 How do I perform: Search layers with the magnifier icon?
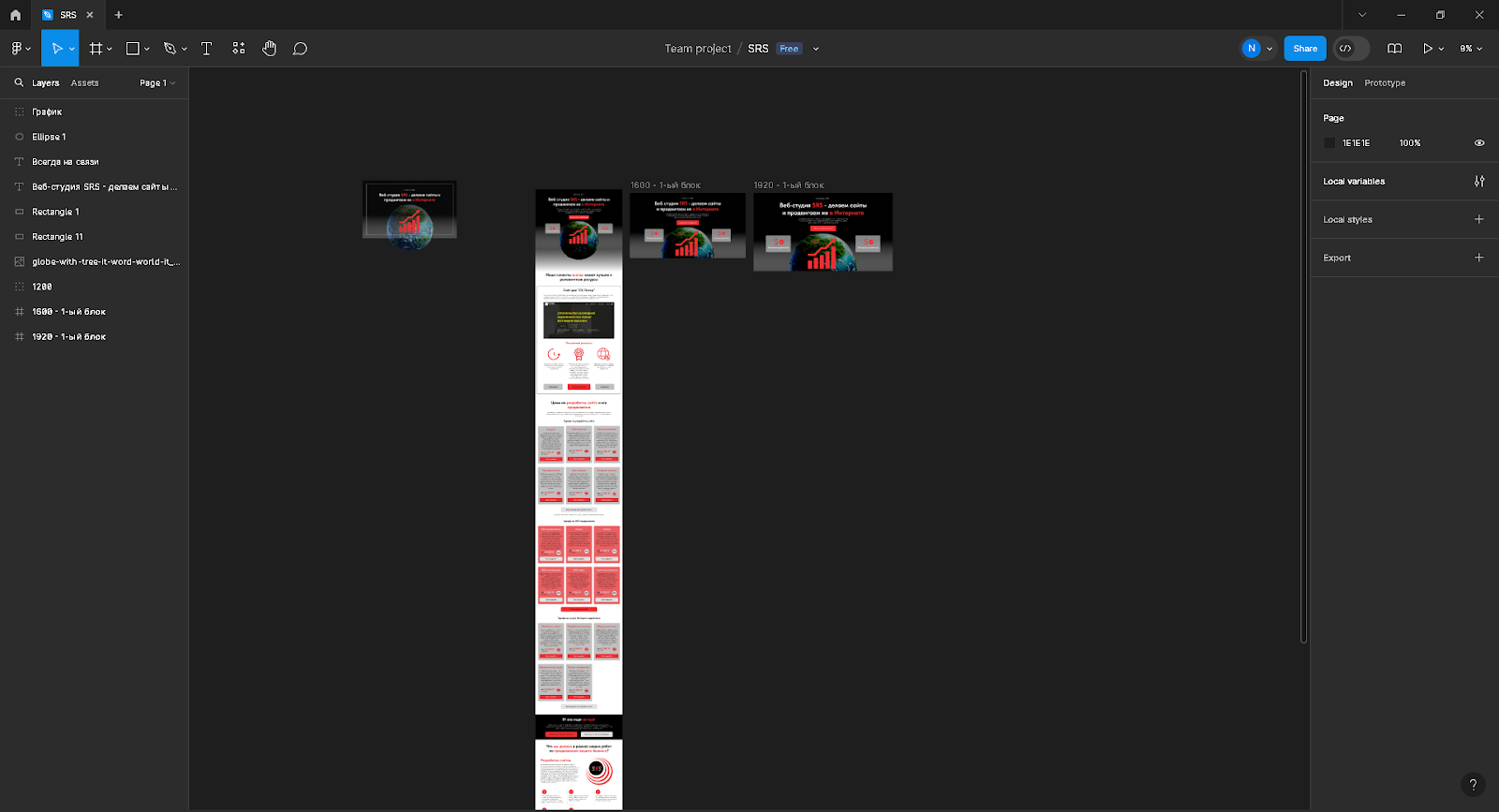19,82
